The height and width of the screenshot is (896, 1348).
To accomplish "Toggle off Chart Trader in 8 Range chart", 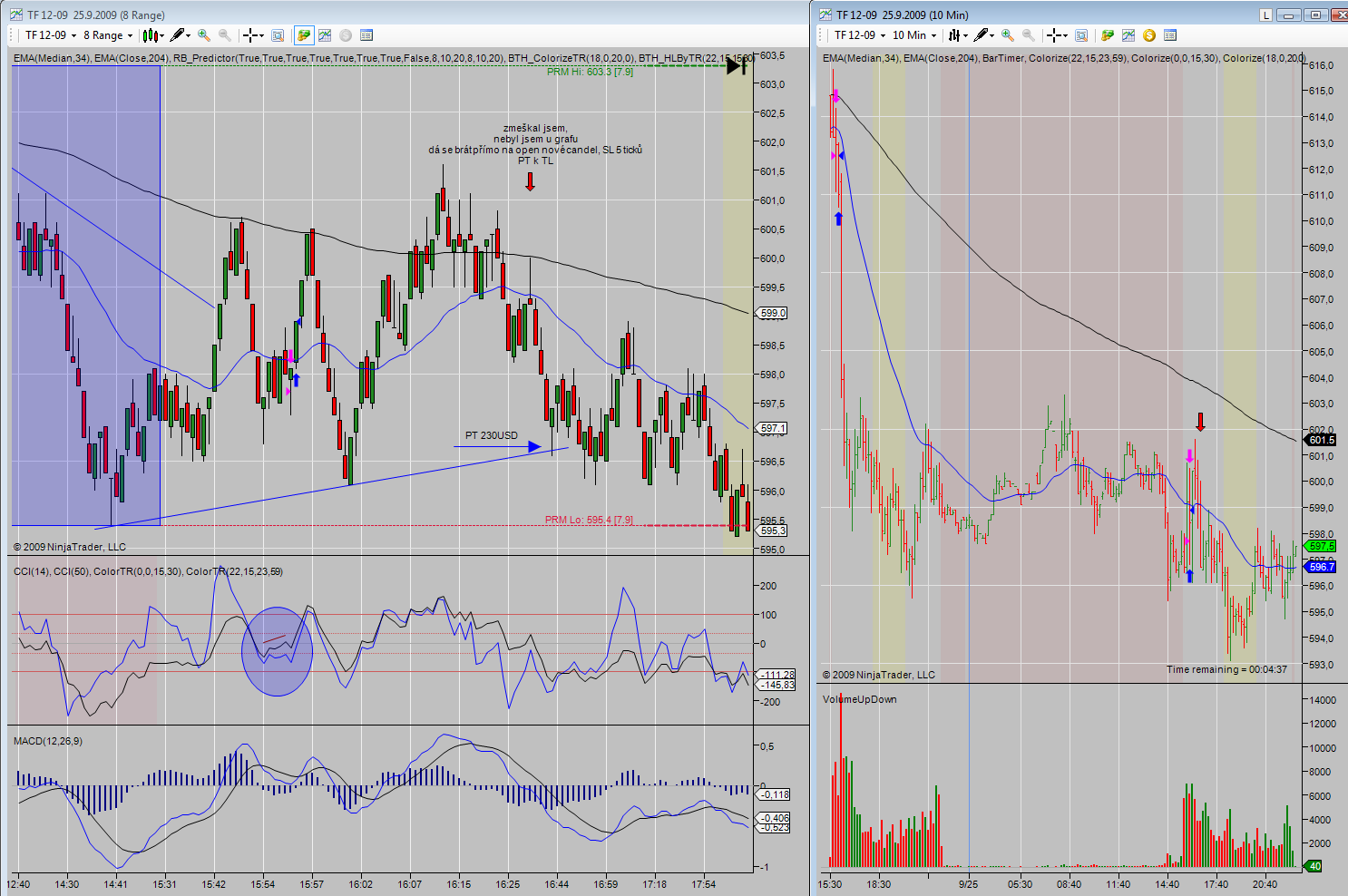I will [304, 35].
